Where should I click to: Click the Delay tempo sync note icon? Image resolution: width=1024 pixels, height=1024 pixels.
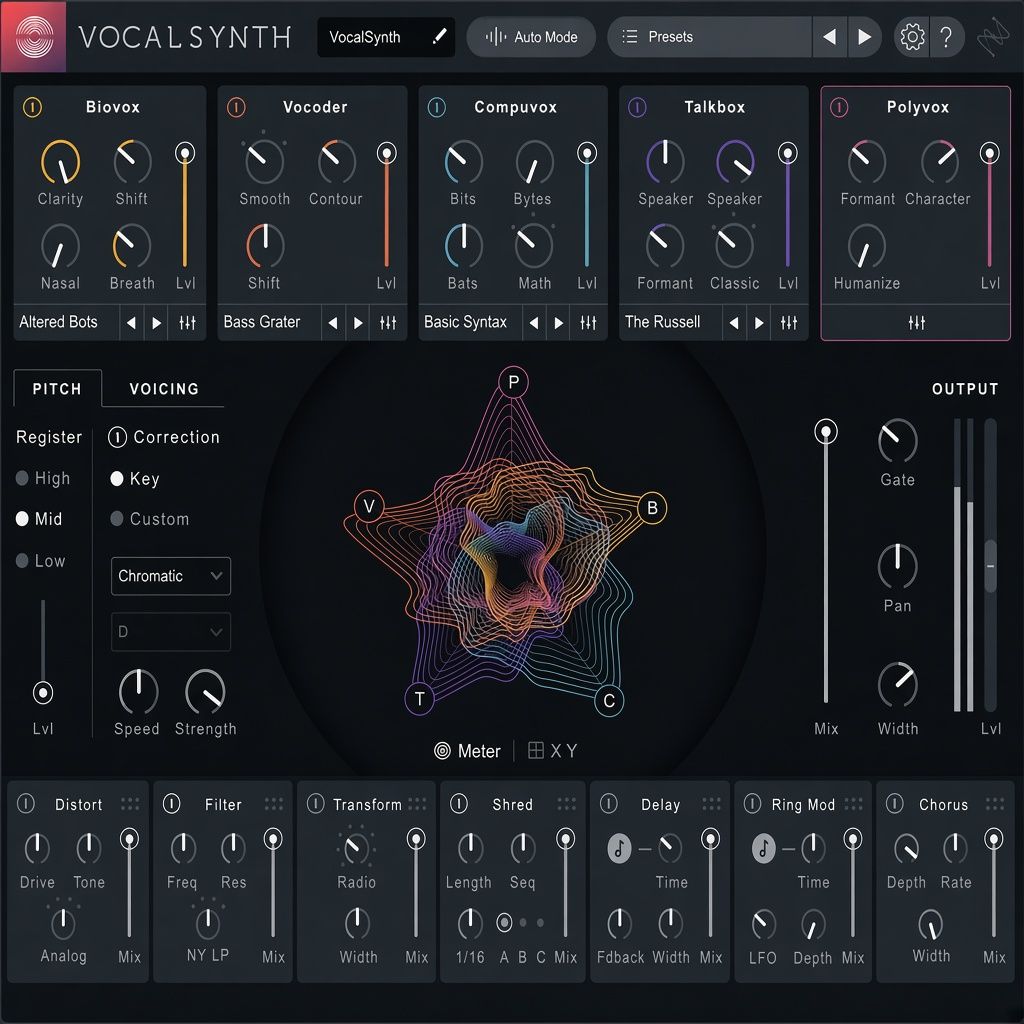click(x=619, y=848)
